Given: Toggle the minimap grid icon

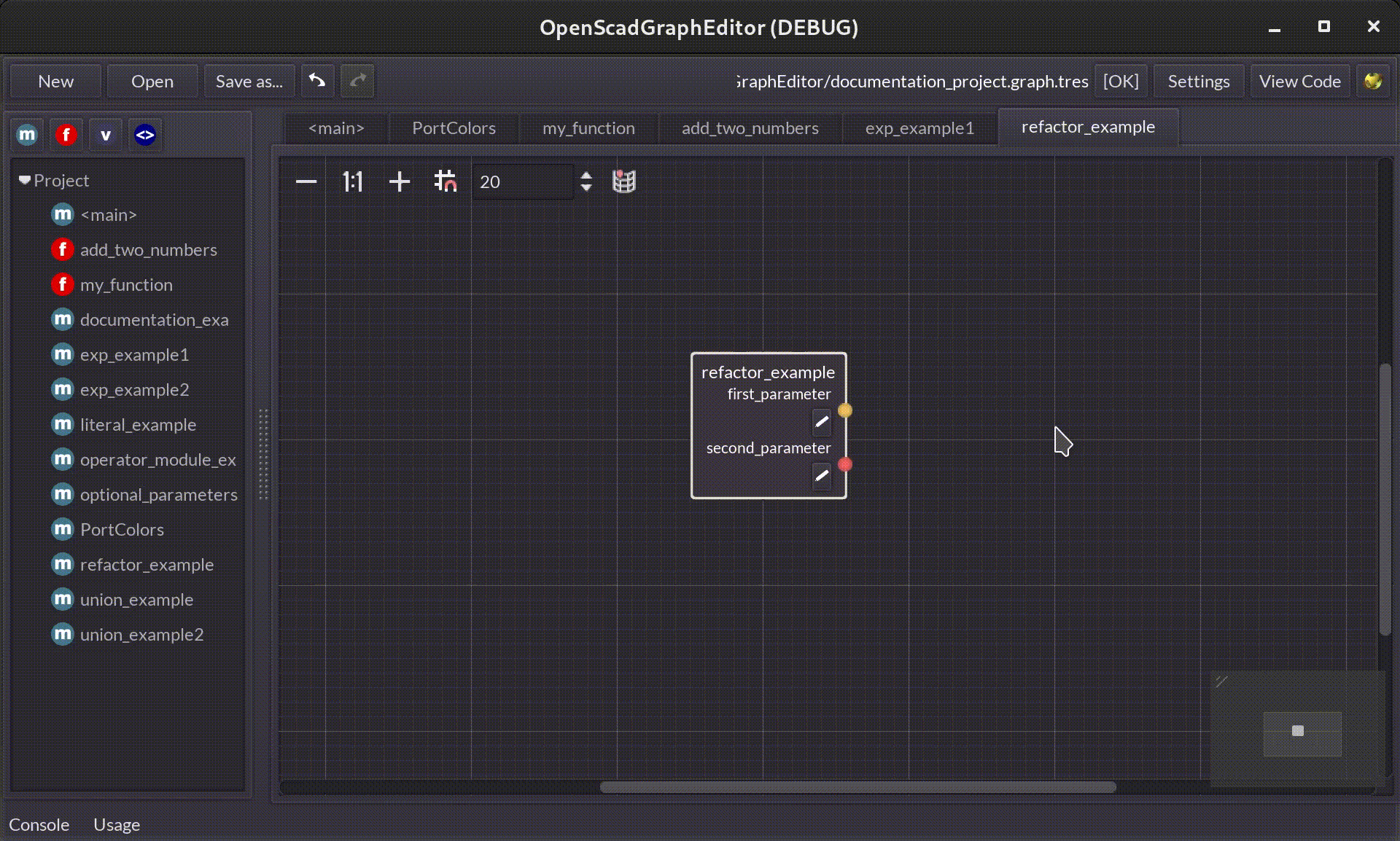Looking at the screenshot, I should click(624, 181).
